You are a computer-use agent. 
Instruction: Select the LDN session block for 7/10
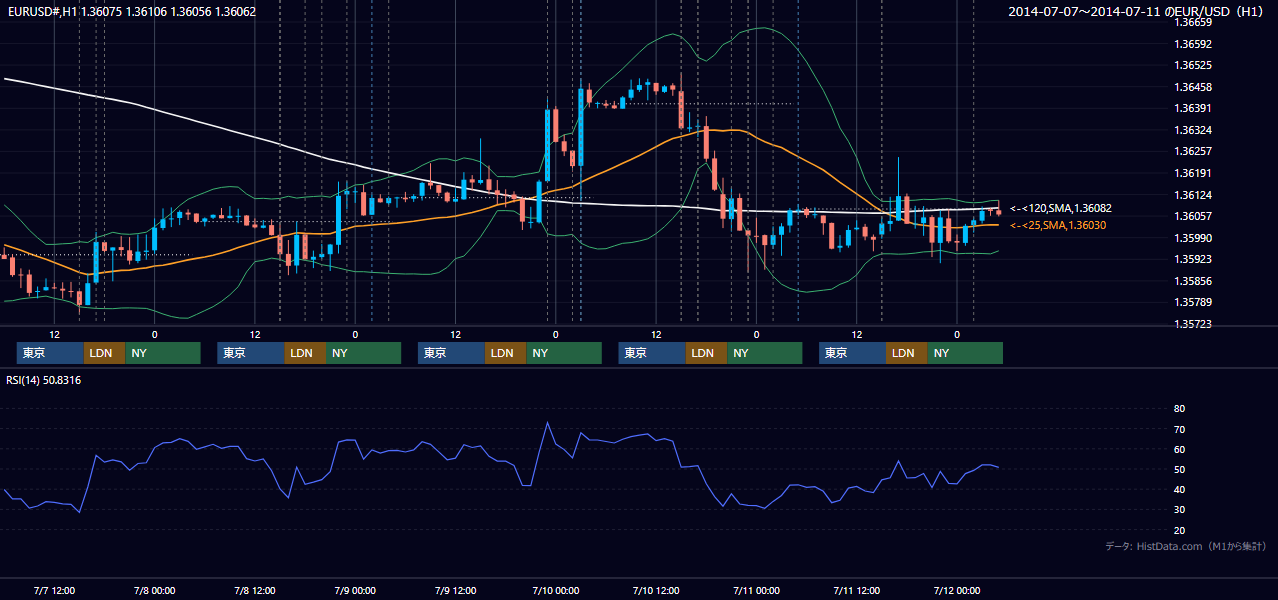pyautogui.click(x=706, y=353)
